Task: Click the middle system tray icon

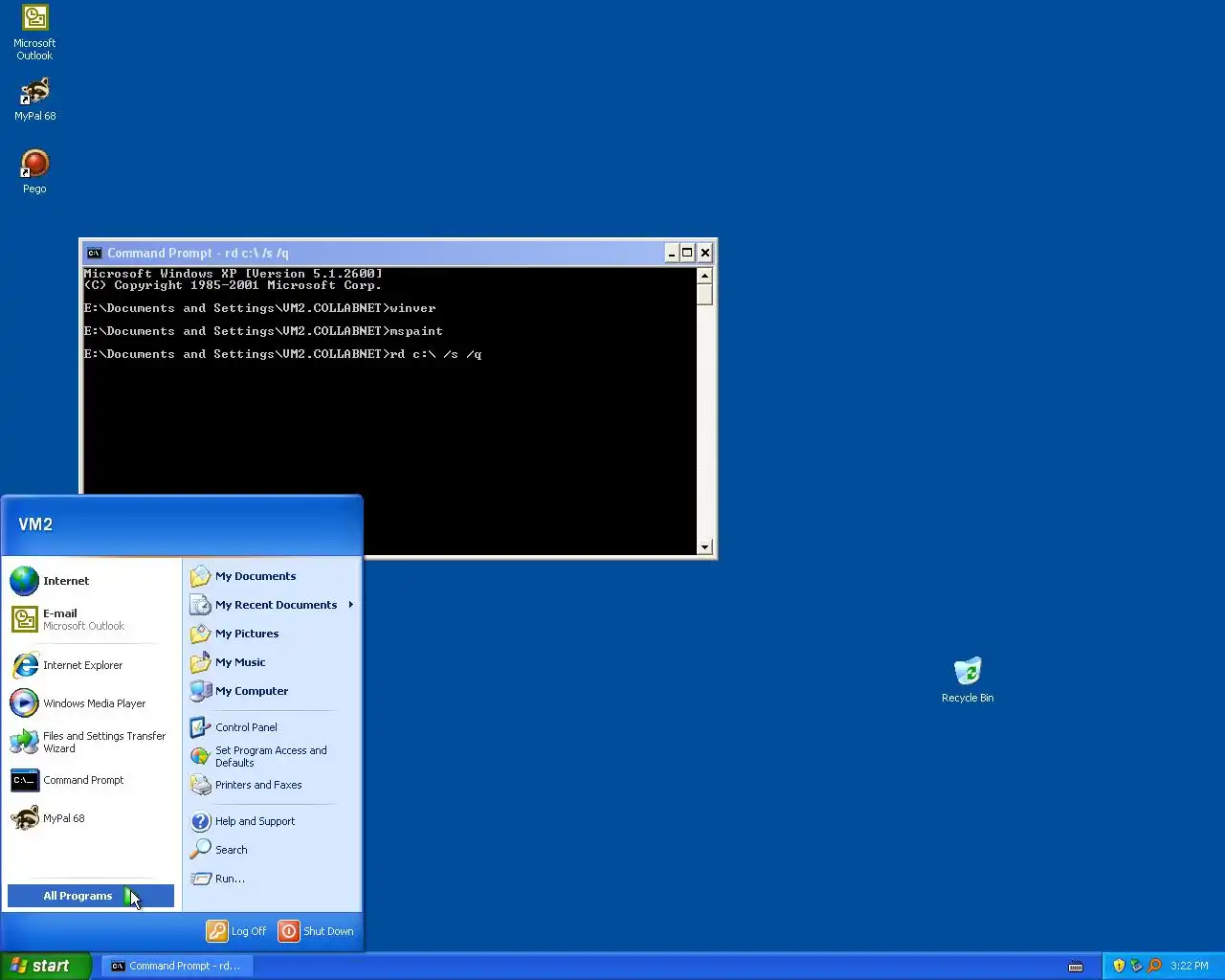Action: (1136, 966)
